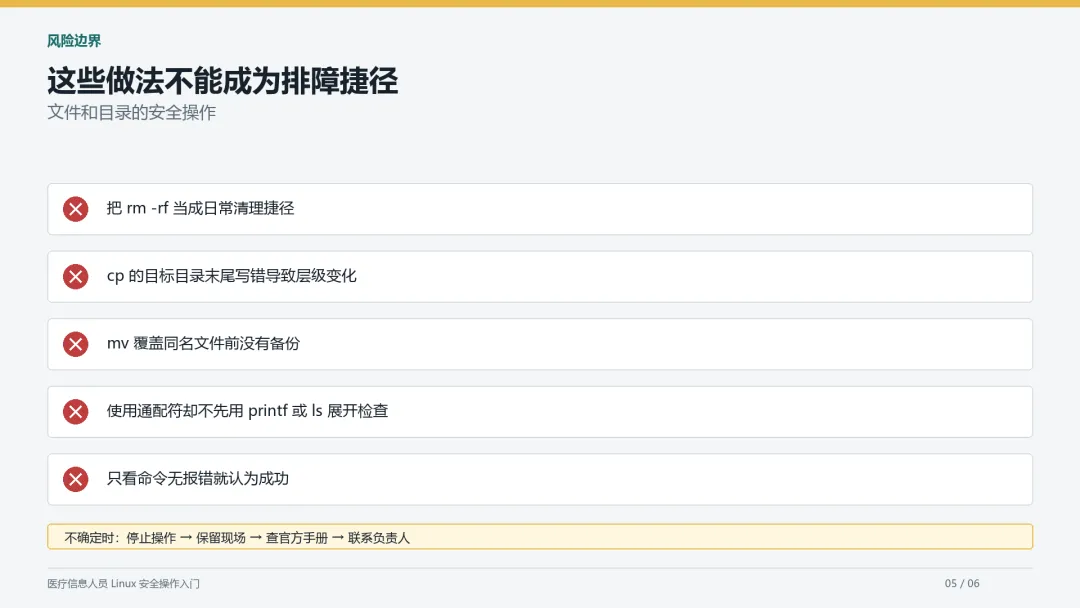This screenshot has height=608, width=1080.
Task: Click the page indicator 05 / 06
Action: click(962, 583)
